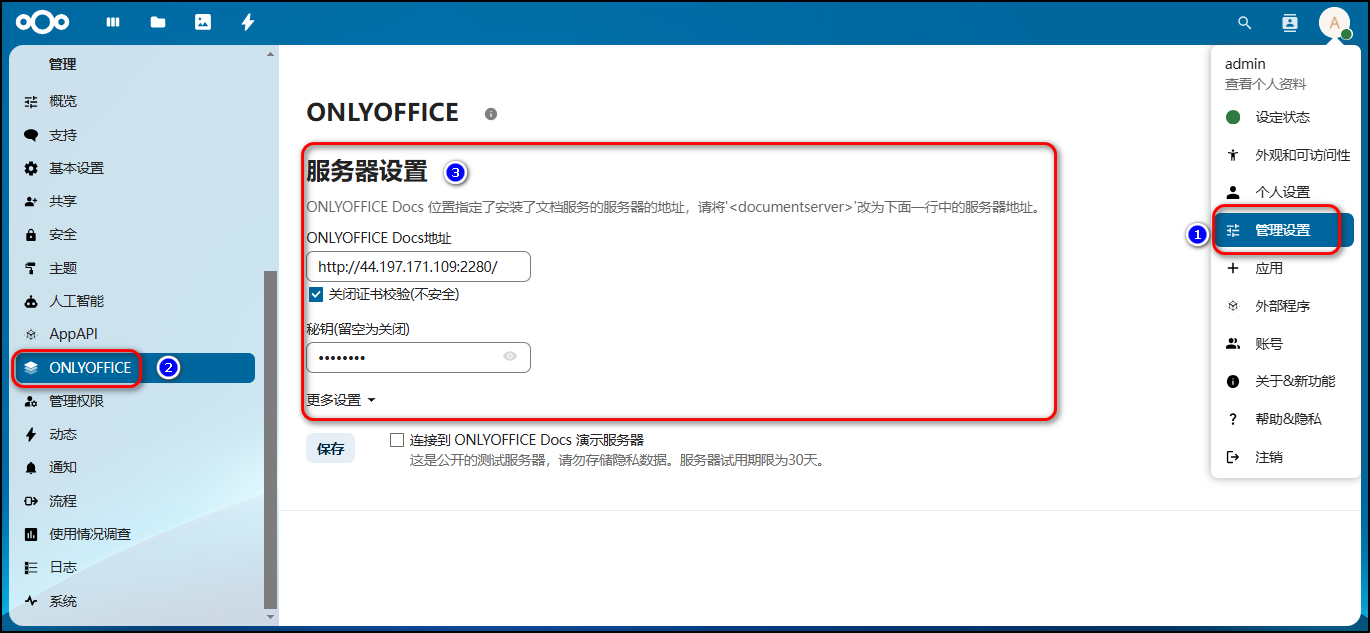Open 管理权限 in the admin sidebar
The width and height of the screenshot is (1370, 633).
pyautogui.click(x=135, y=401)
